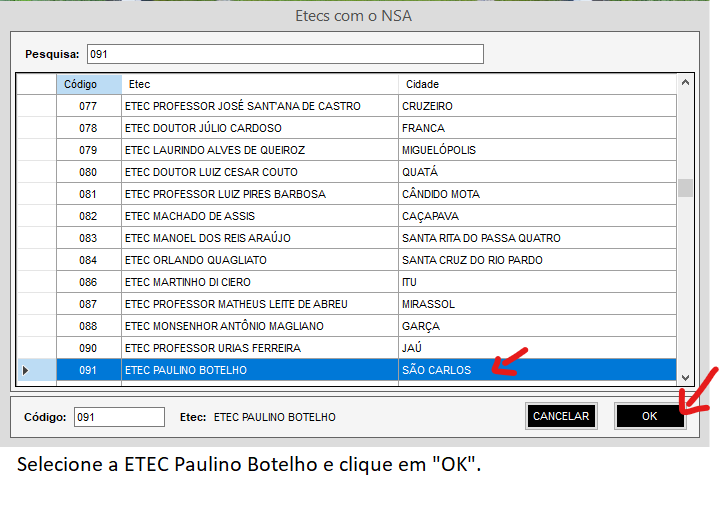
Task: Select row ETEC ORLANDO QUAGLIATO
Action: click(260, 260)
